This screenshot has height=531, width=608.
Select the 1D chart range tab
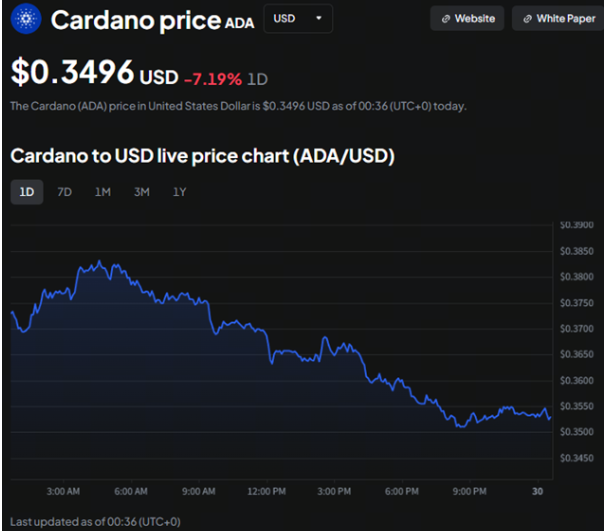pos(27,192)
